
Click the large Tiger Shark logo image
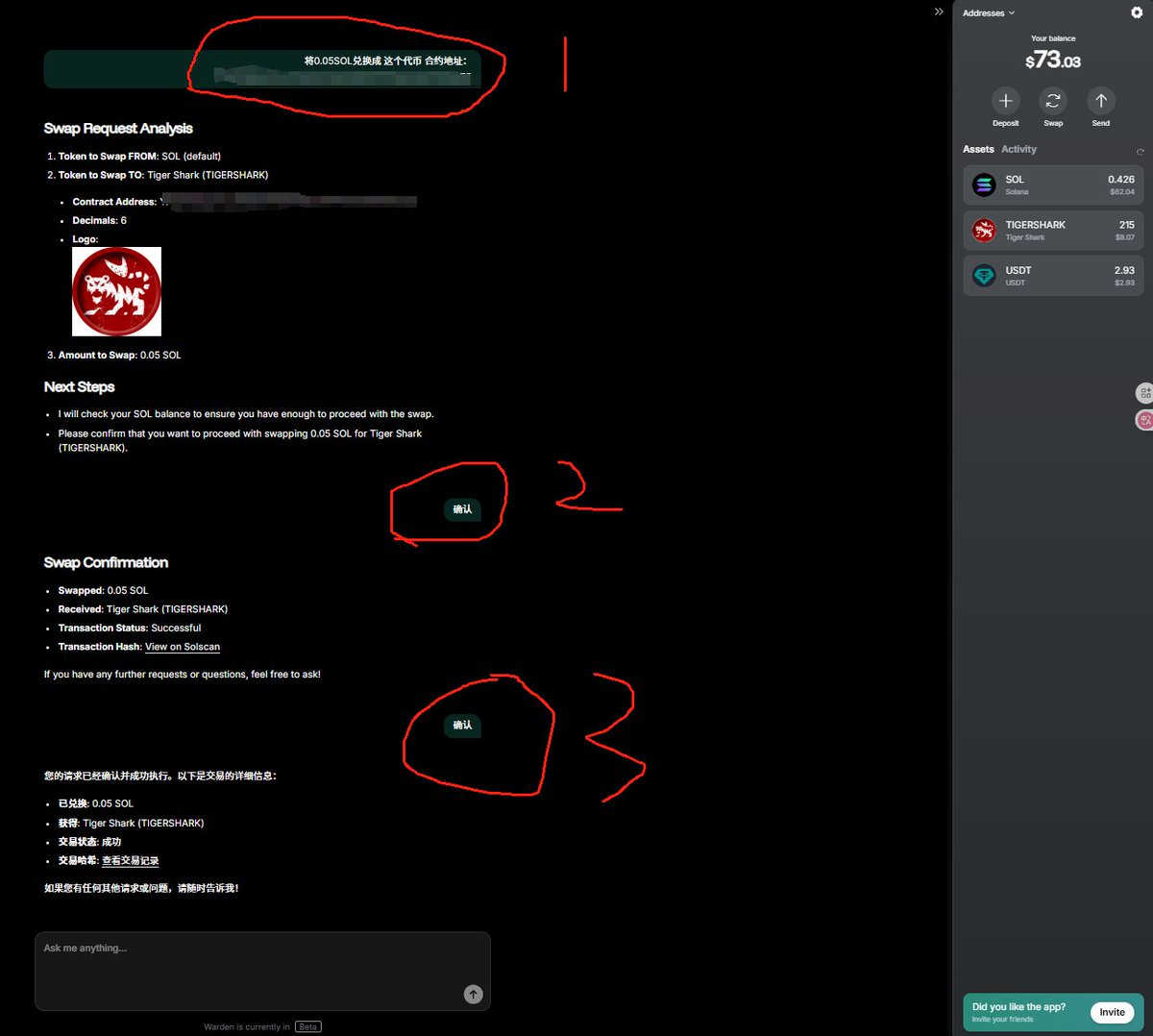[116, 291]
